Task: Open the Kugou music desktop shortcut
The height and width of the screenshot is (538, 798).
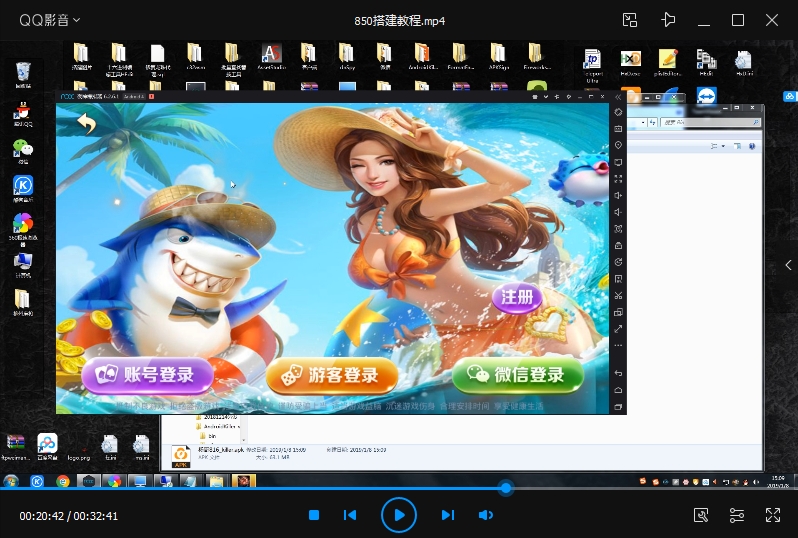Action: pyautogui.click(x=23, y=189)
